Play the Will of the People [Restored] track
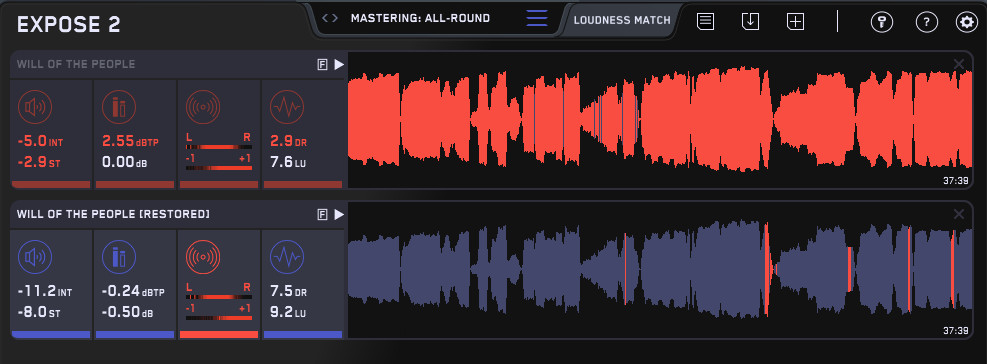The image size is (987, 364). coord(339,215)
